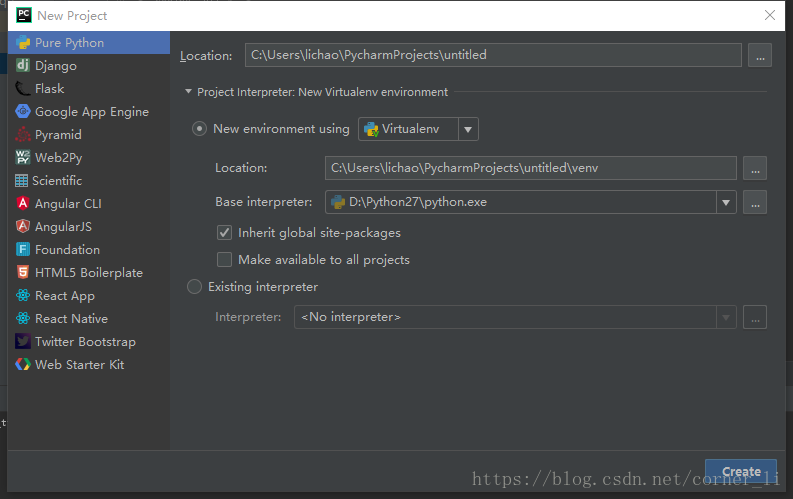Select the HTML5 Boilerplate icon
This screenshot has width=793, height=499.
tap(23, 273)
